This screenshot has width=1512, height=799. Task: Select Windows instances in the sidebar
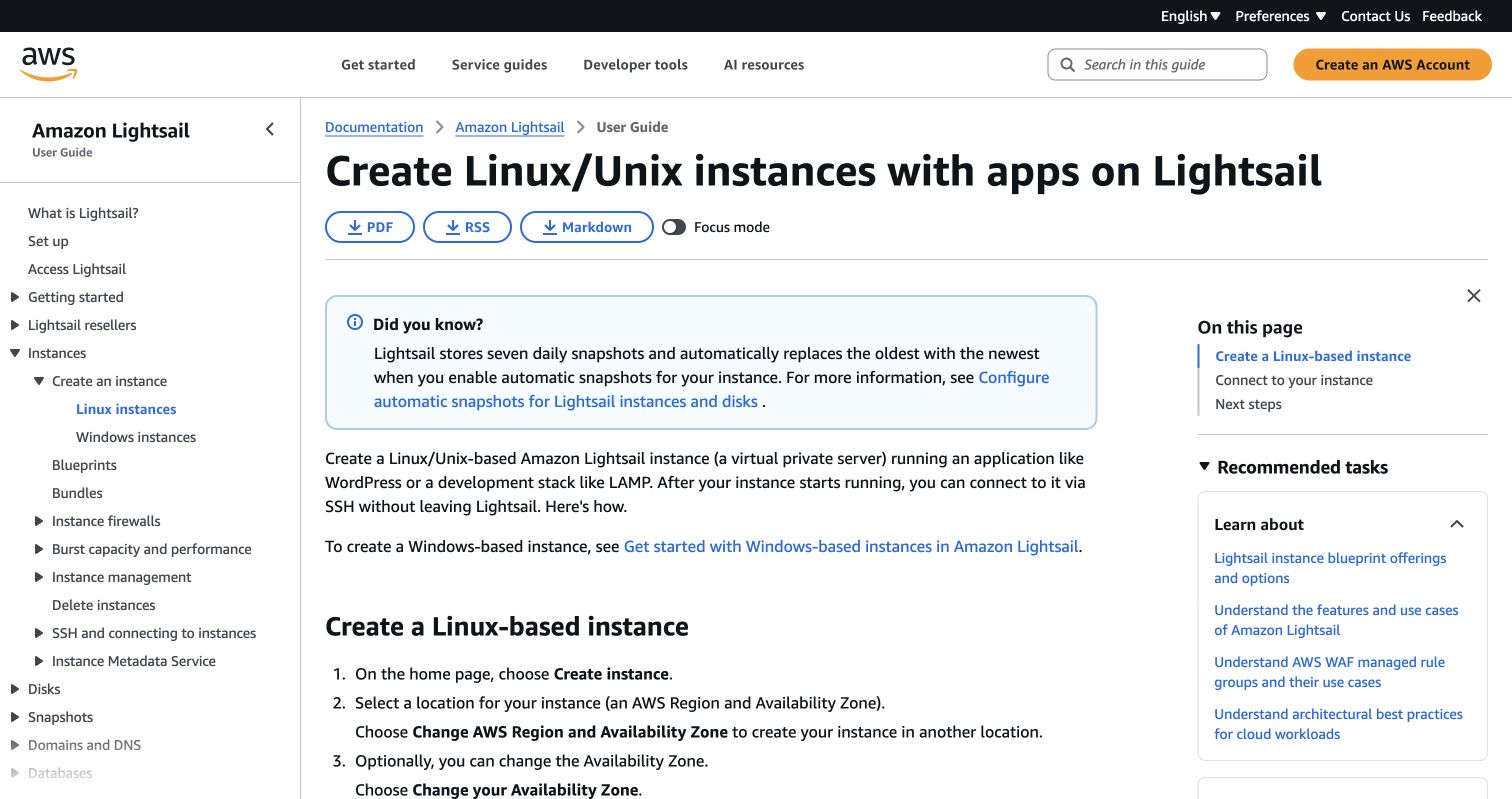[x=136, y=437]
